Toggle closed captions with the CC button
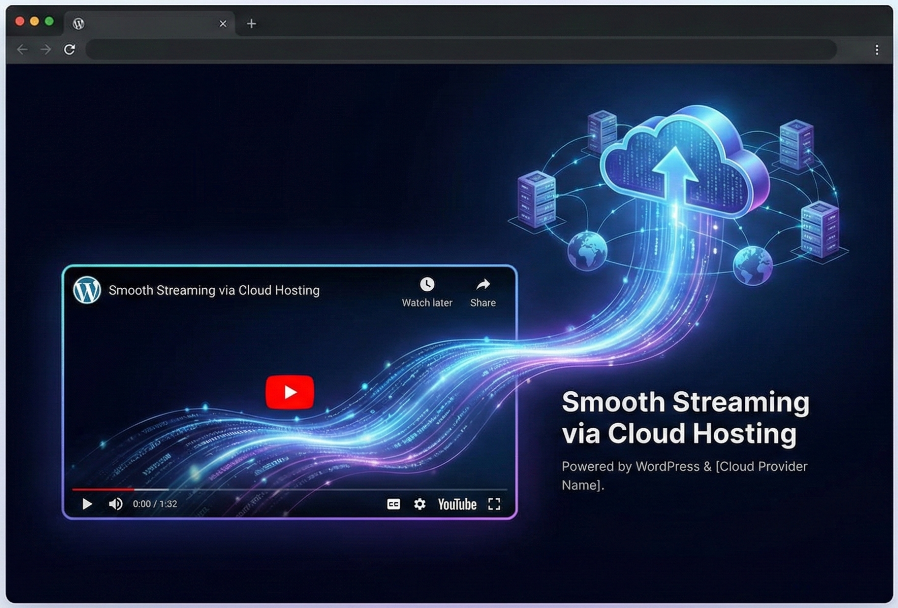Screen dimensions: 898x608 point(393,504)
